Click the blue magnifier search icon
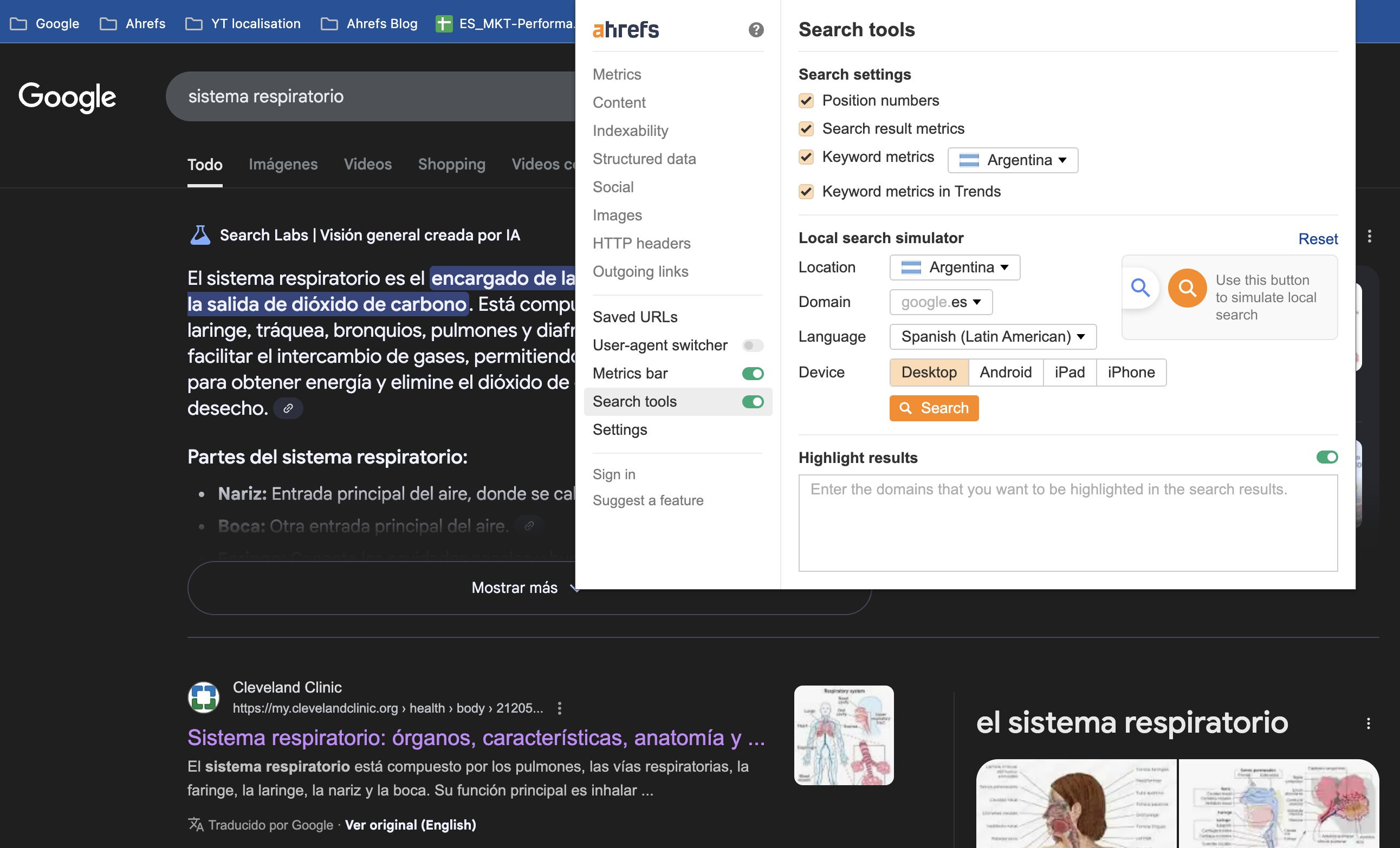 point(1140,288)
